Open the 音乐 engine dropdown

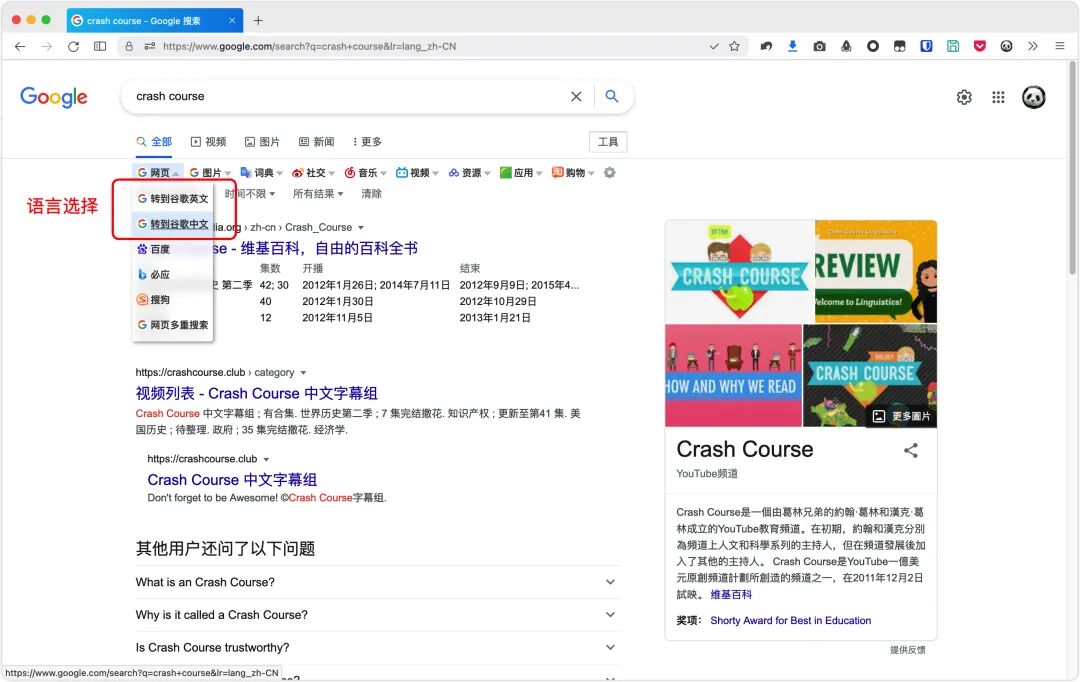(x=366, y=173)
